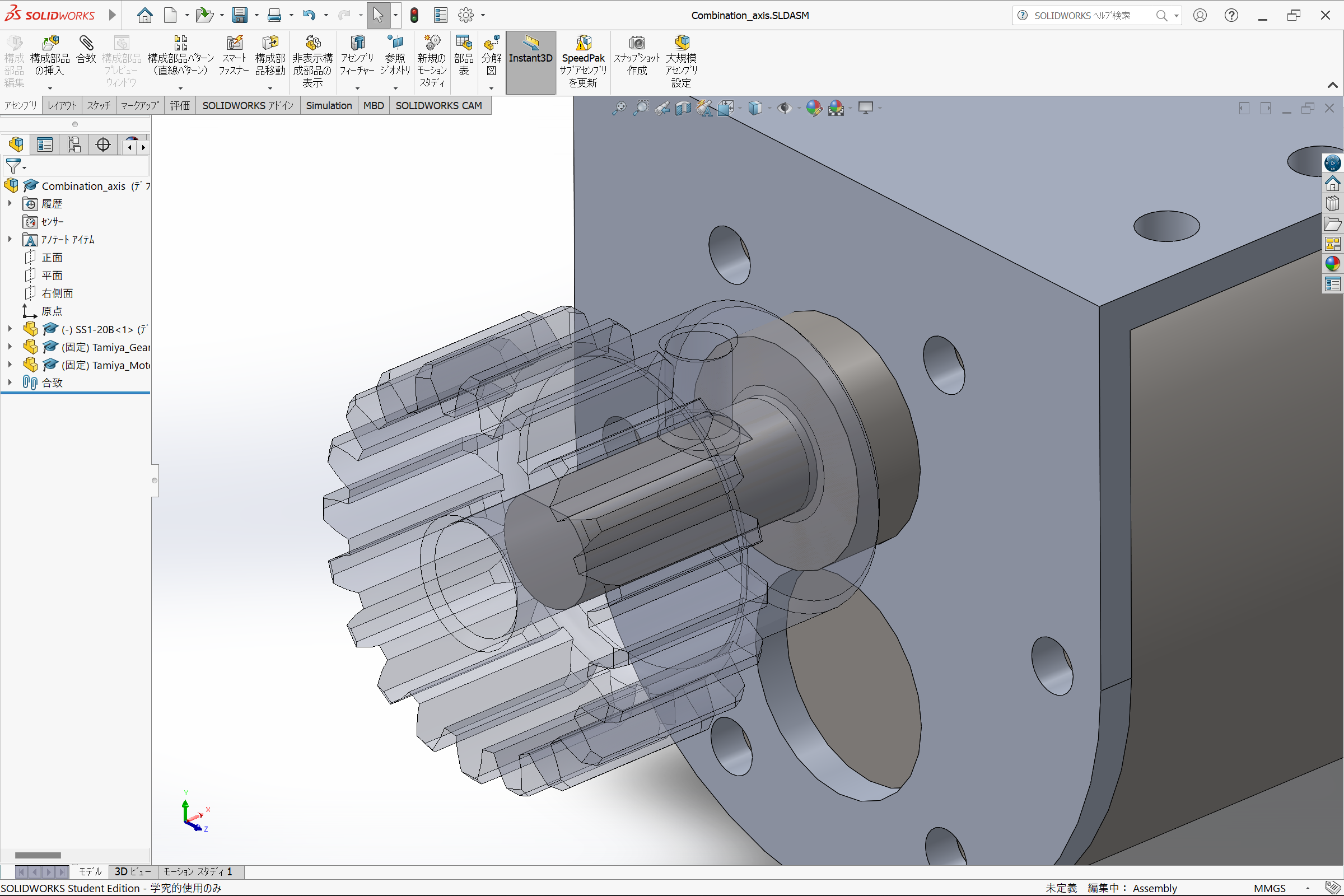The image size is (1344, 896).
Task: Click SpeedPak サブアセンブリを更新
Action: [583, 62]
